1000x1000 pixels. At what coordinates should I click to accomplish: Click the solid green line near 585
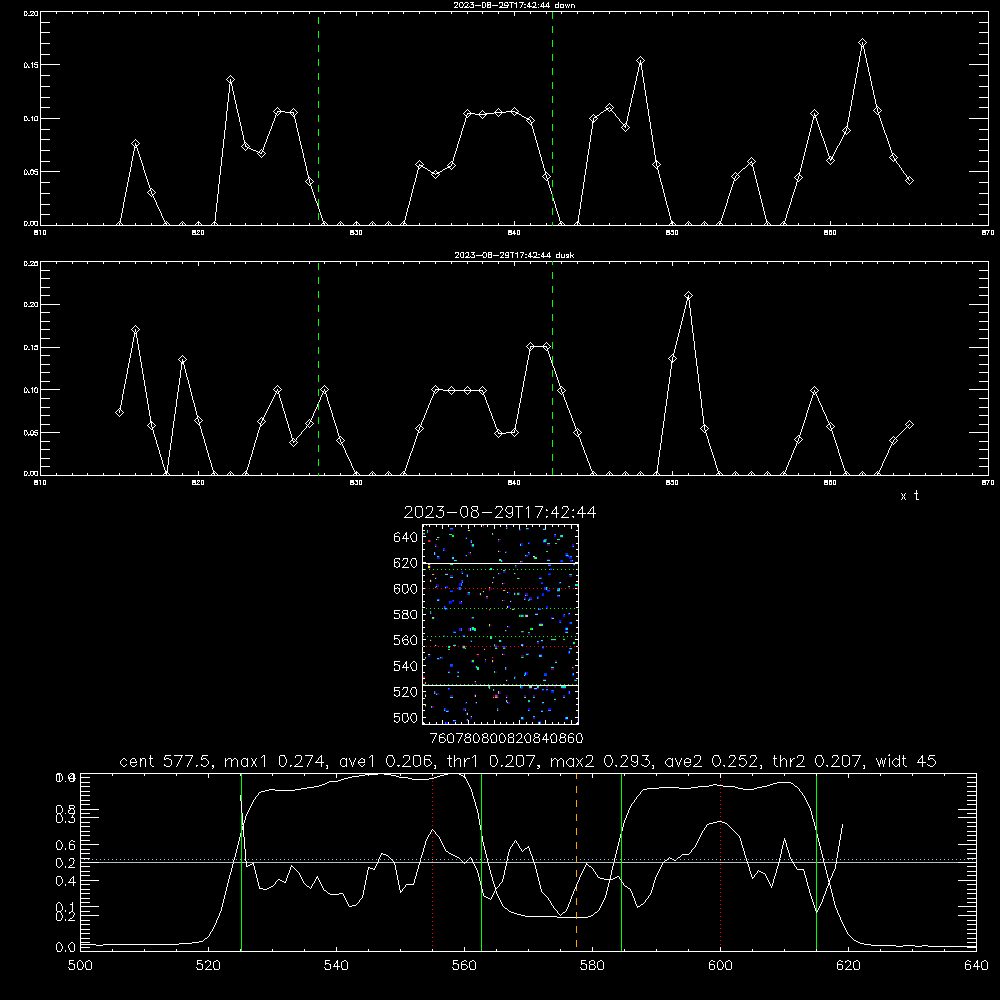tap(621, 861)
